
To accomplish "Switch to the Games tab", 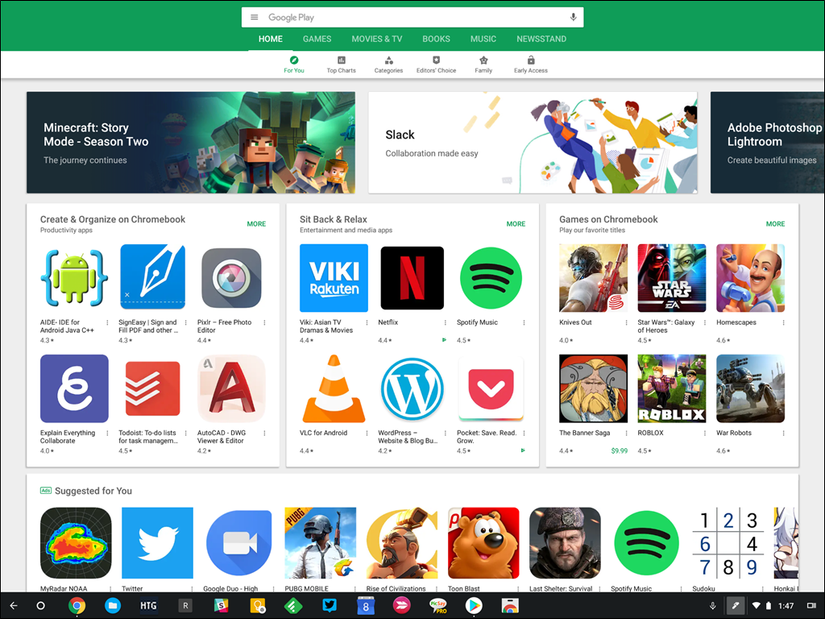I will (317, 39).
